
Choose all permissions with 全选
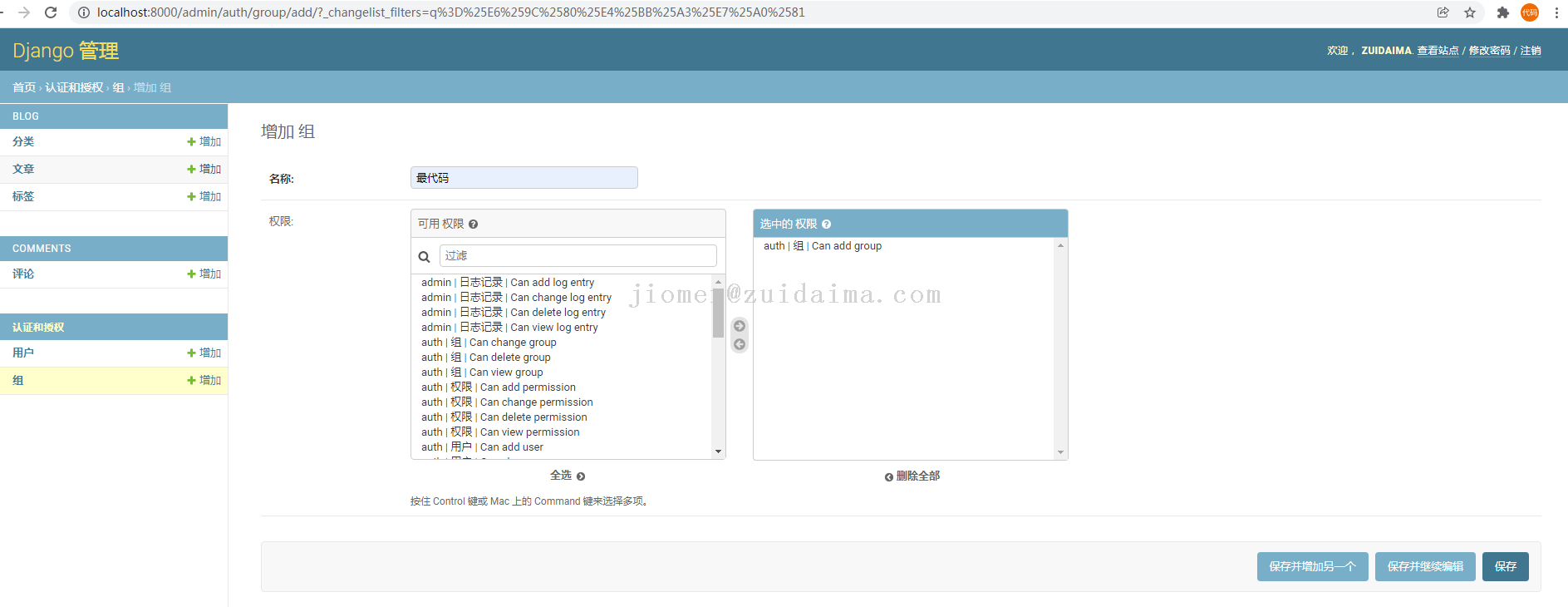click(568, 476)
